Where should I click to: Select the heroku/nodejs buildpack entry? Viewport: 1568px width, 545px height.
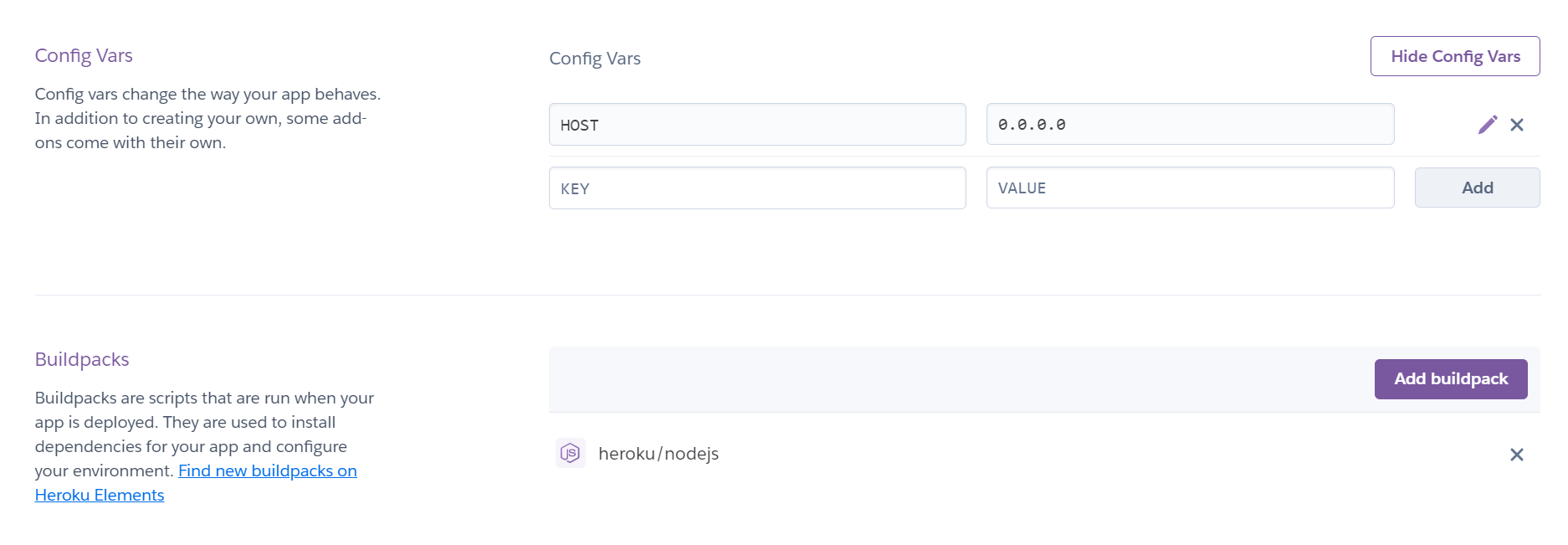point(658,453)
